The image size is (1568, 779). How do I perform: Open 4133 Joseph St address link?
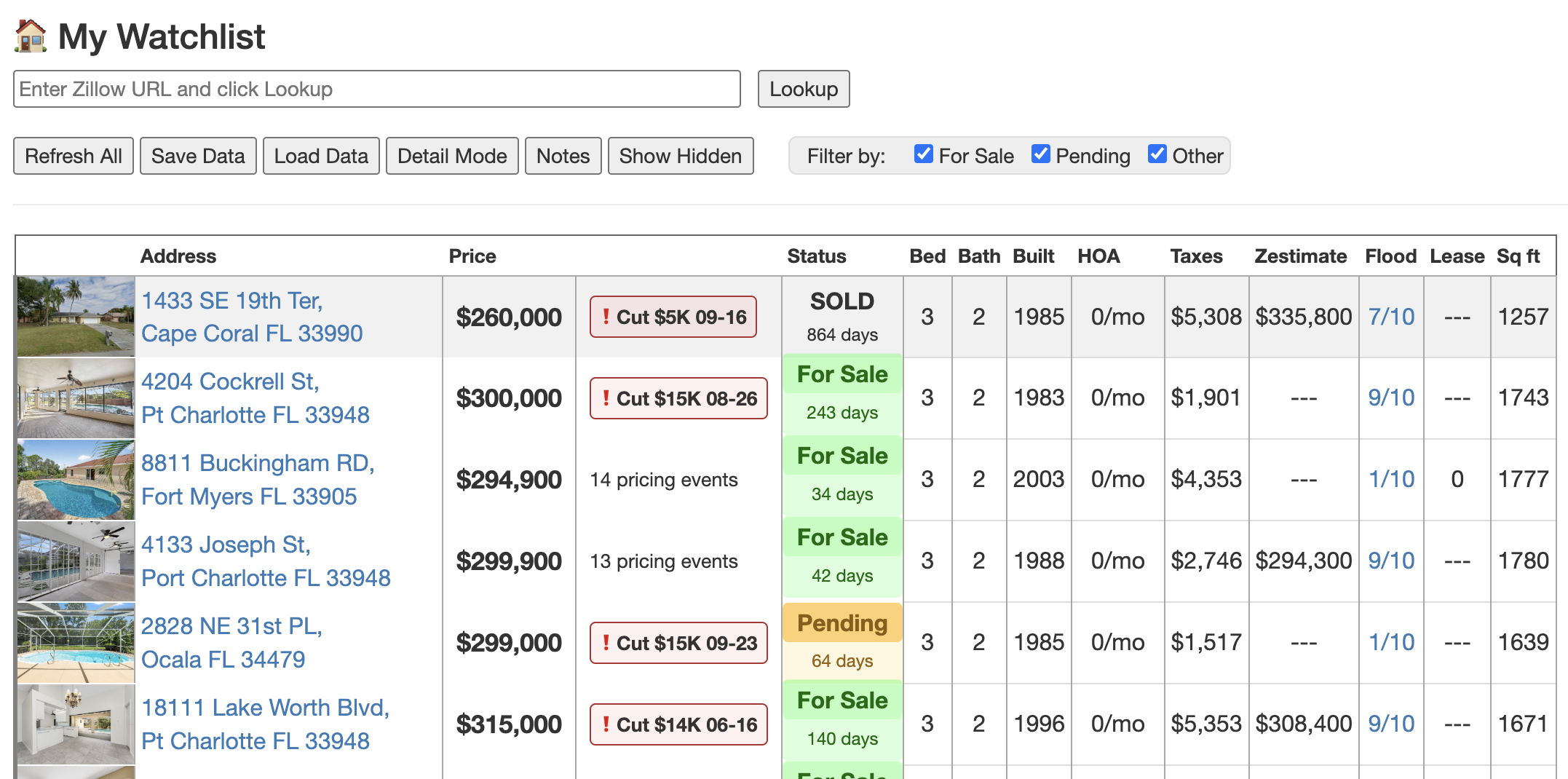(x=266, y=561)
